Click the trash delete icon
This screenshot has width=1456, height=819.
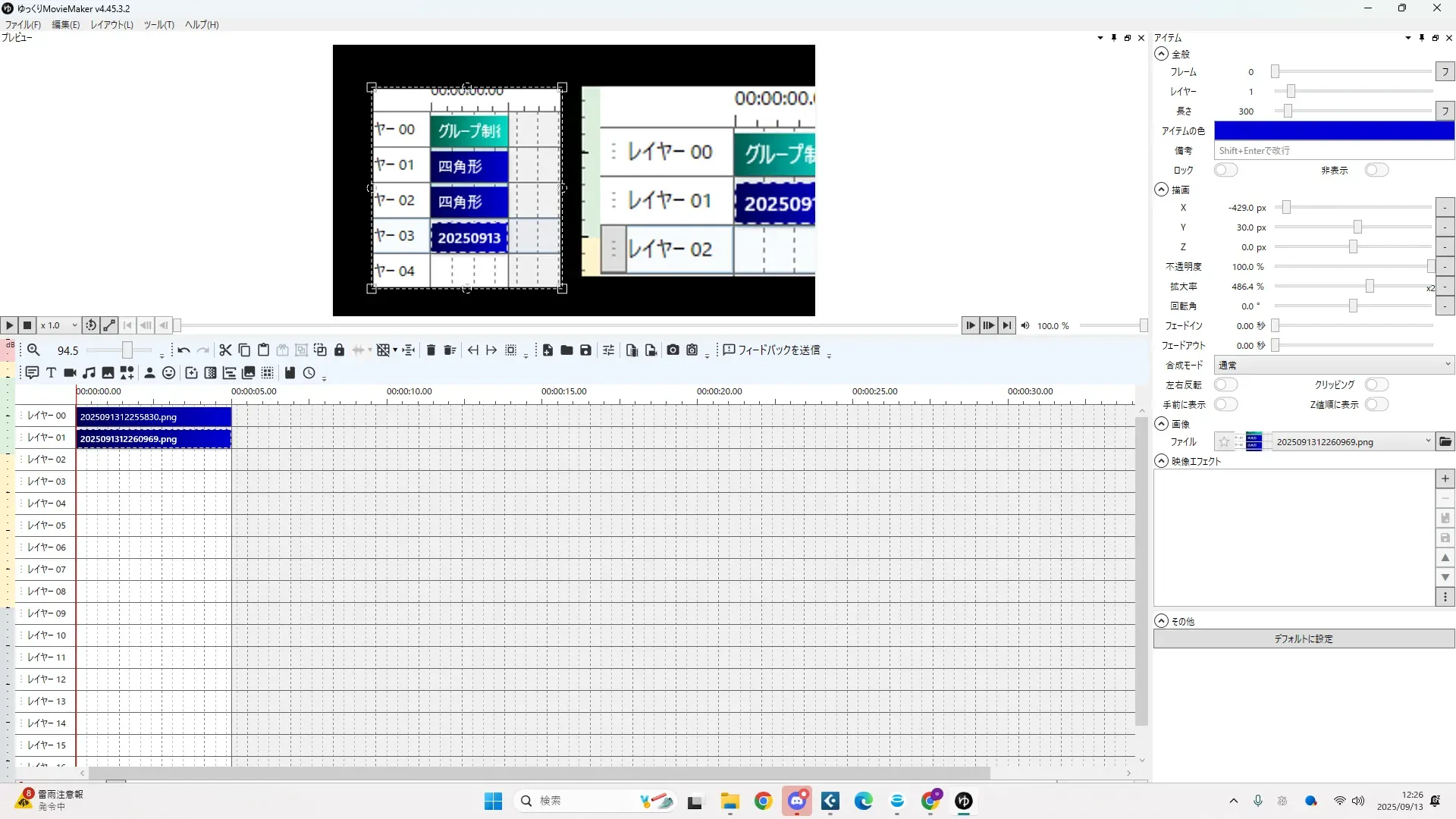[431, 350]
